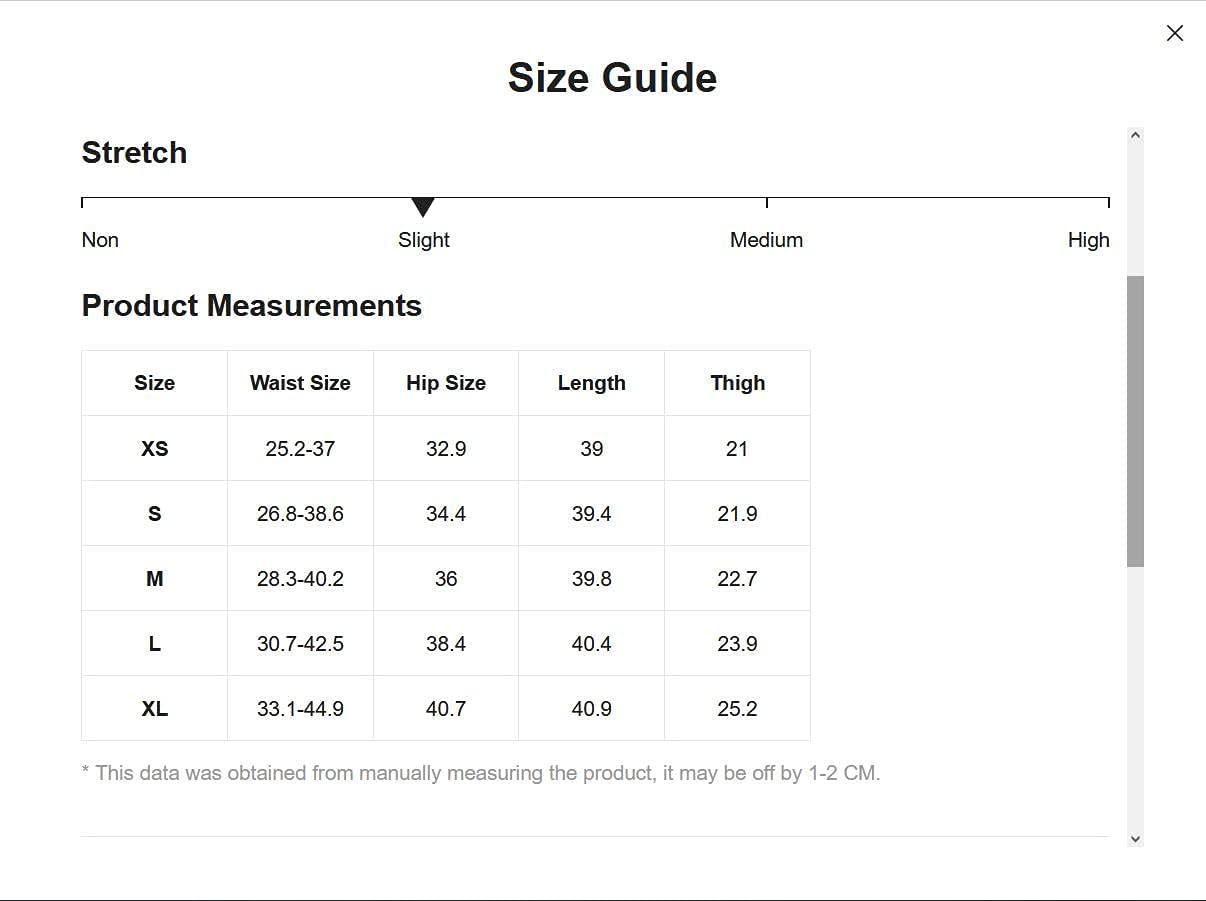Click the Size Guide scrollbar thumb

click(1135, 420)
